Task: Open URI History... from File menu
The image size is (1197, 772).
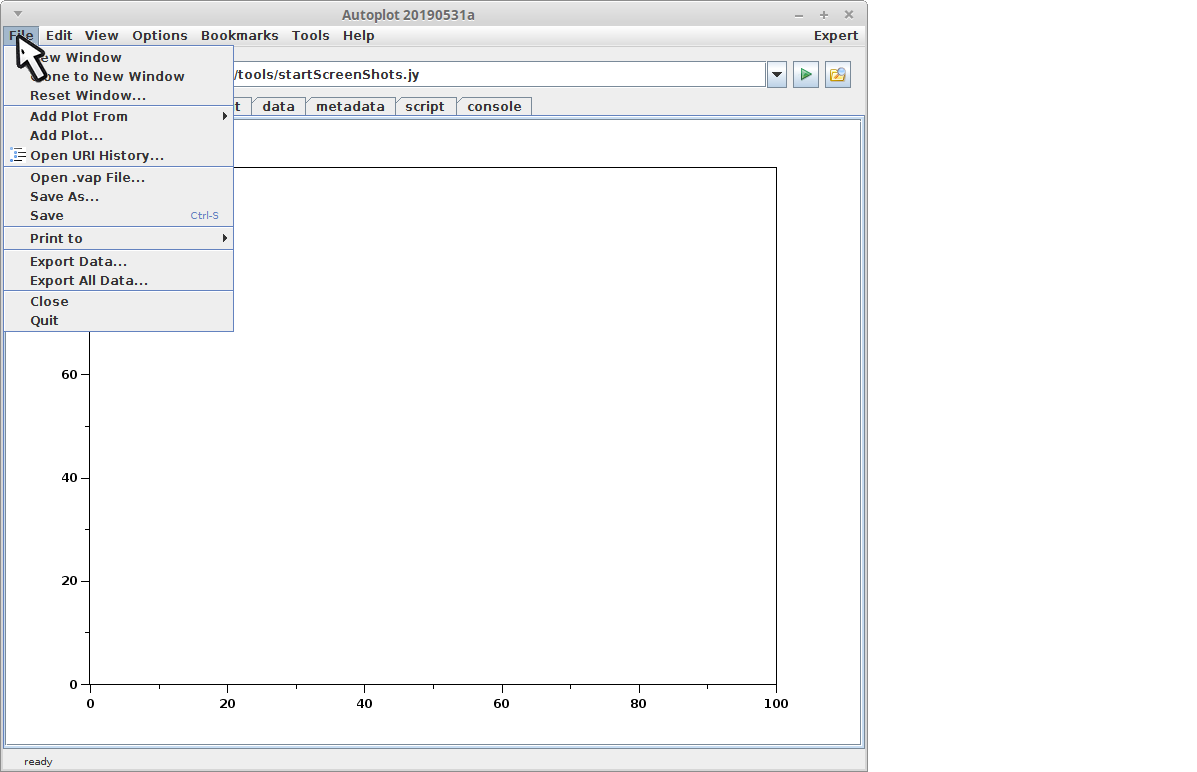Action: (x=118, y=155)
